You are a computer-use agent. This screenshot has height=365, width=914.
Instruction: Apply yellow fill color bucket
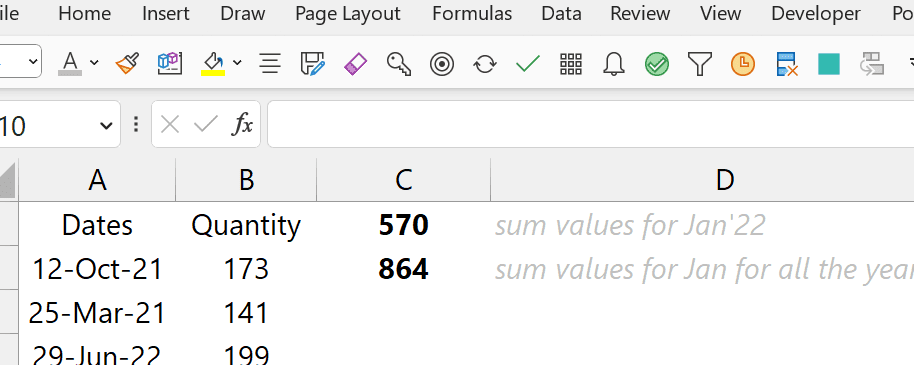pos(213,63)
